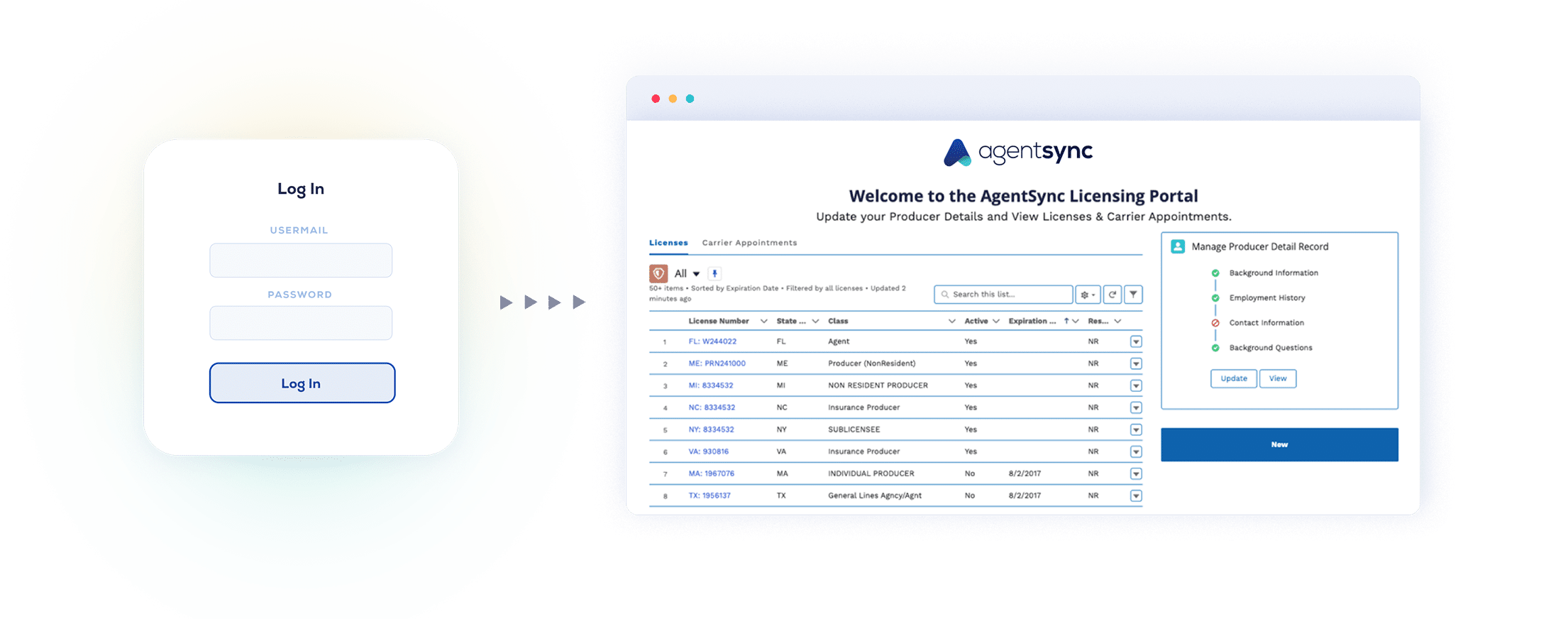Click expiration "8/2/2017" in the TX row
The height and width of the screenshot is (619, 1568).
click(1025, 495)
